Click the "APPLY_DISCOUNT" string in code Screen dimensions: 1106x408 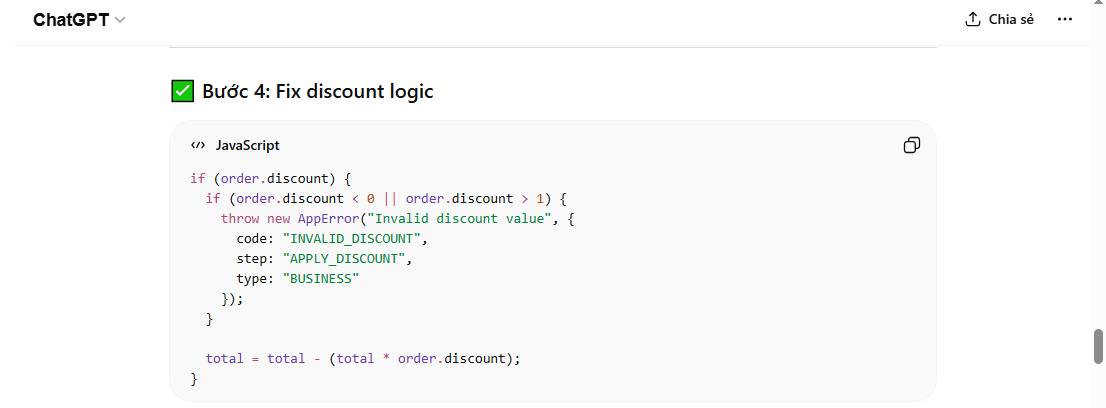click(347, 258)
